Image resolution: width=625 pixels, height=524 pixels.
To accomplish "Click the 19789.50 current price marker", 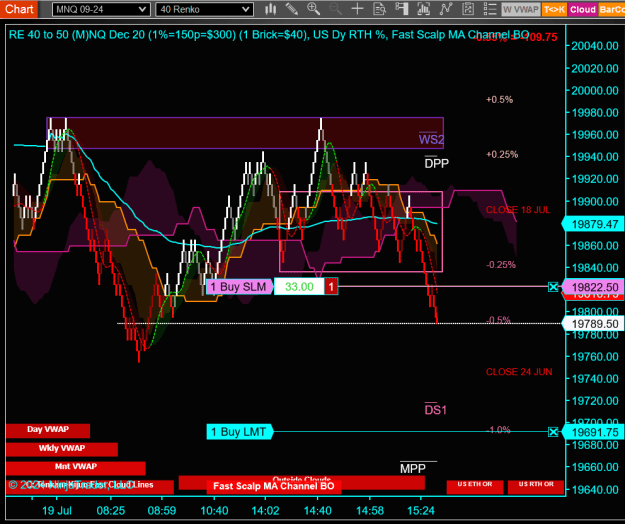I will tap(593, 324).
